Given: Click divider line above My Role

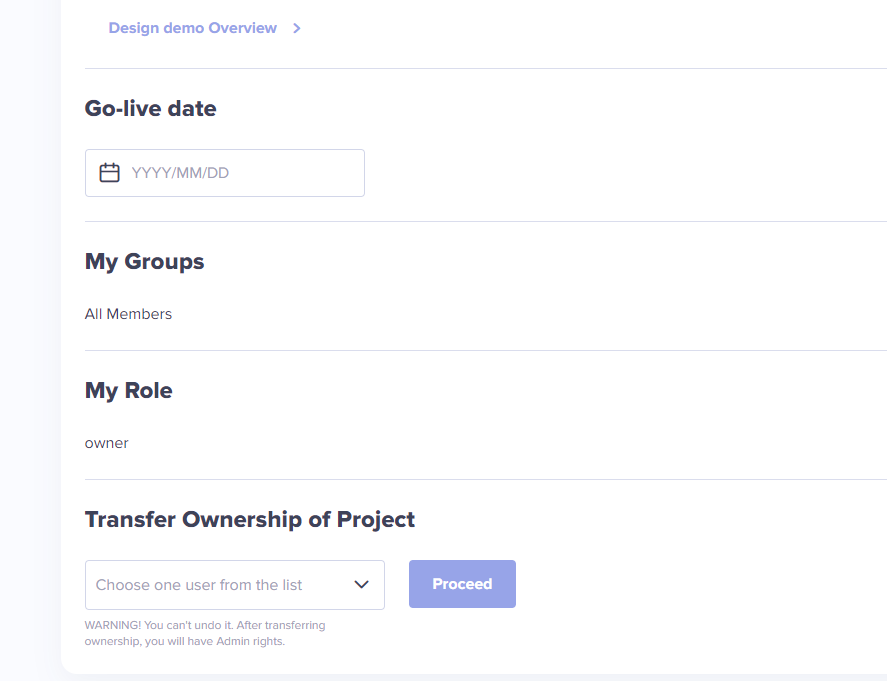Looking at the screenshot, I should 486,350.
